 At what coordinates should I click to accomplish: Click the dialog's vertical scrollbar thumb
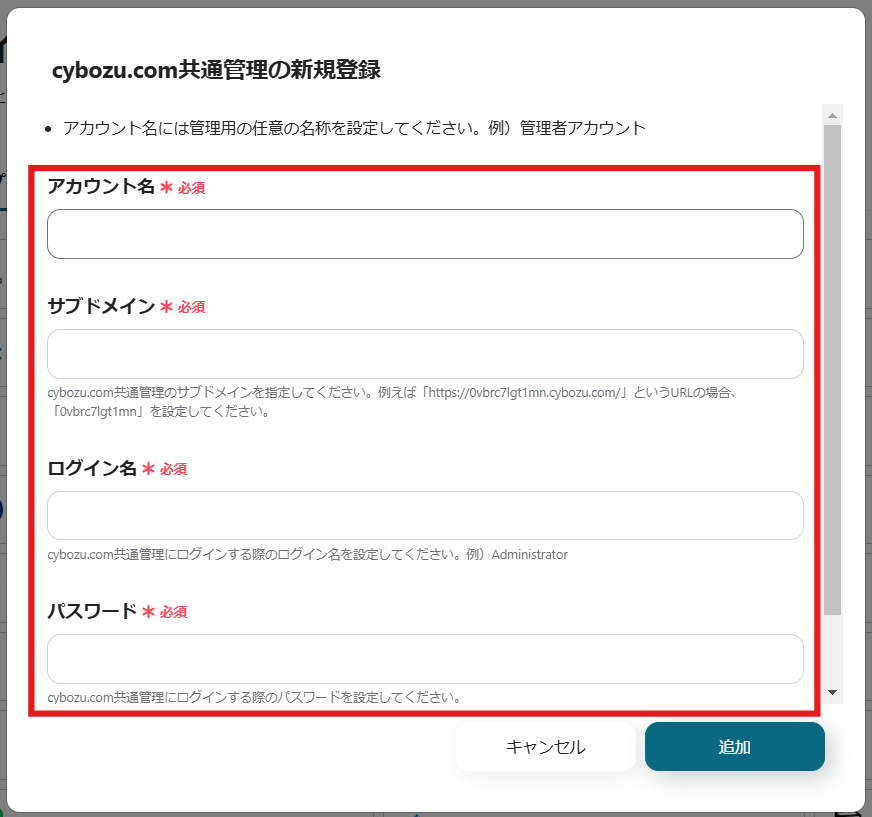(x=833, y=370)
